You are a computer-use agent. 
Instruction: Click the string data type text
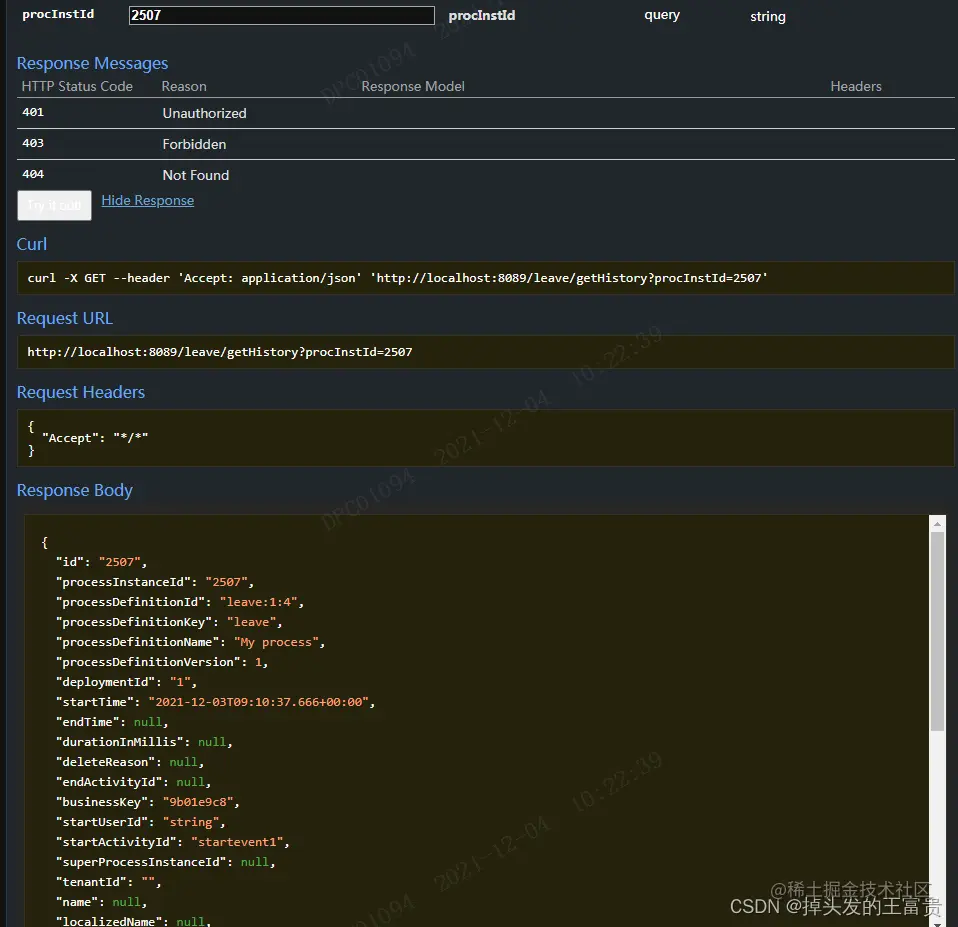[768, 16]
